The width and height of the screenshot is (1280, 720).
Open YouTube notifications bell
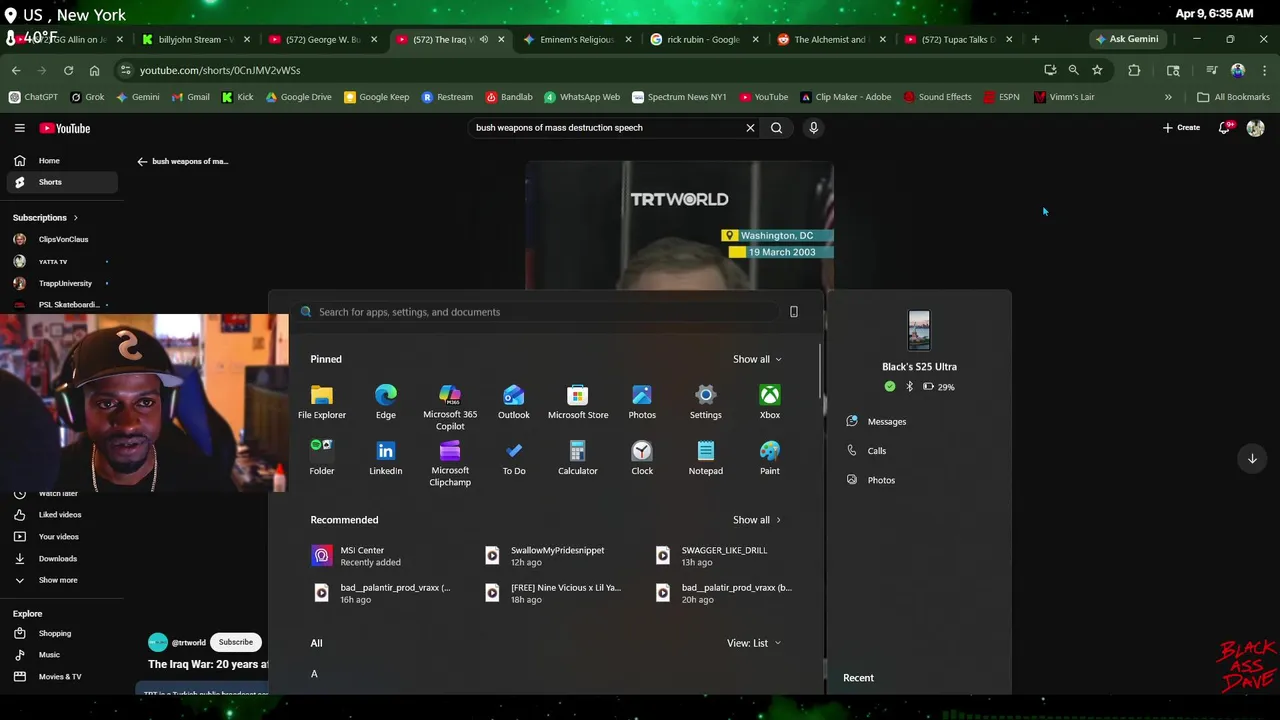point(1224,128)
